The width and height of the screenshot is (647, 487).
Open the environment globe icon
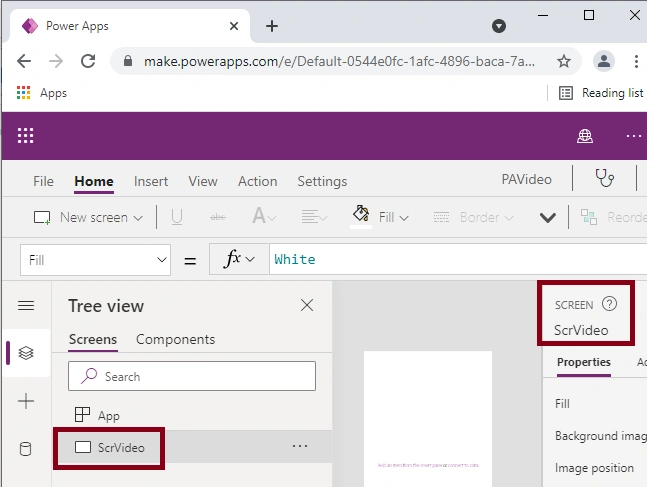click(x=585, y=136)
